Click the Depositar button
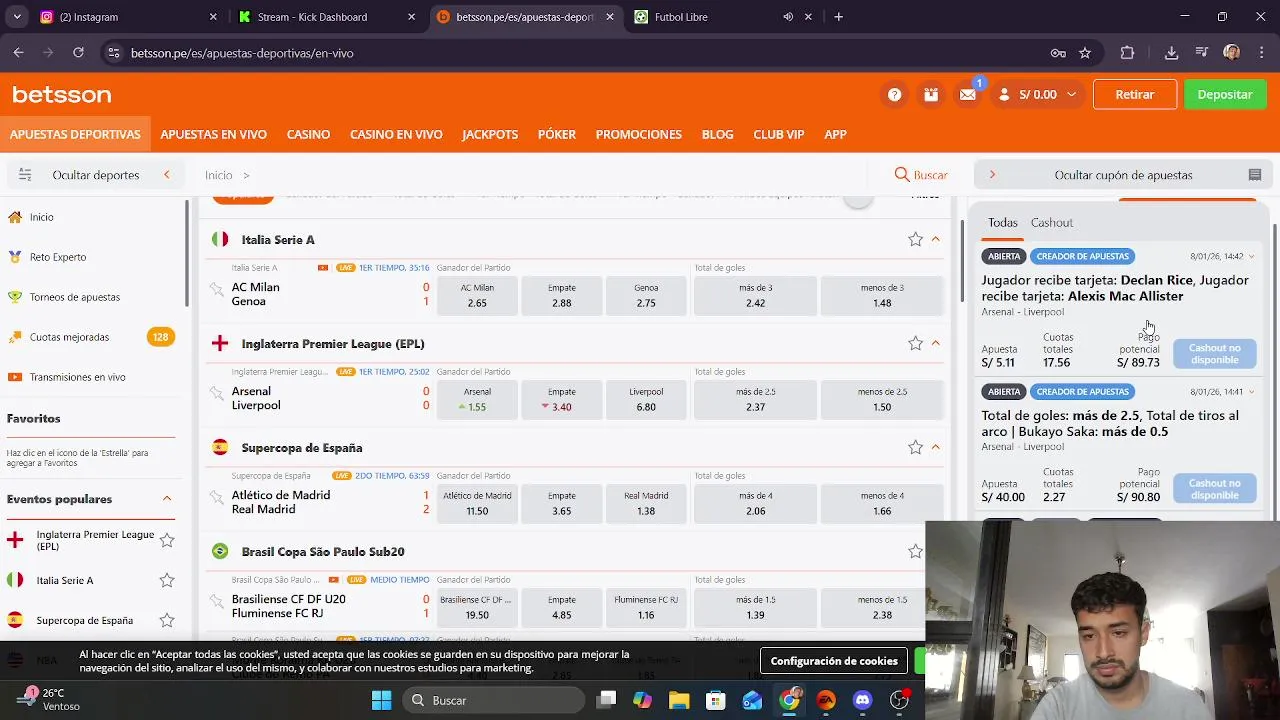This screenshot has height=720, width=1280. click(1225, 95)
